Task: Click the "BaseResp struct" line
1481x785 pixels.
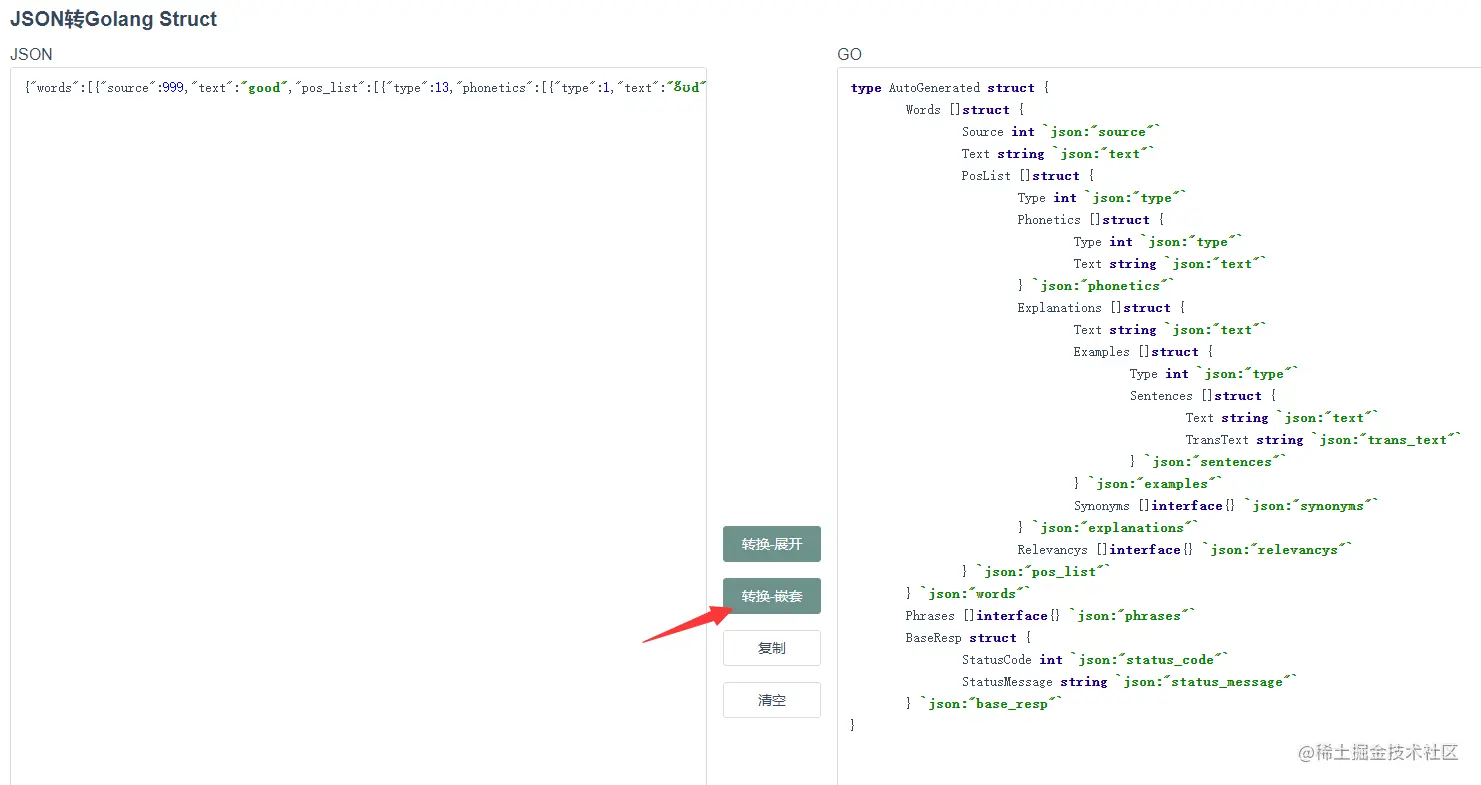Action: point(967,638)
